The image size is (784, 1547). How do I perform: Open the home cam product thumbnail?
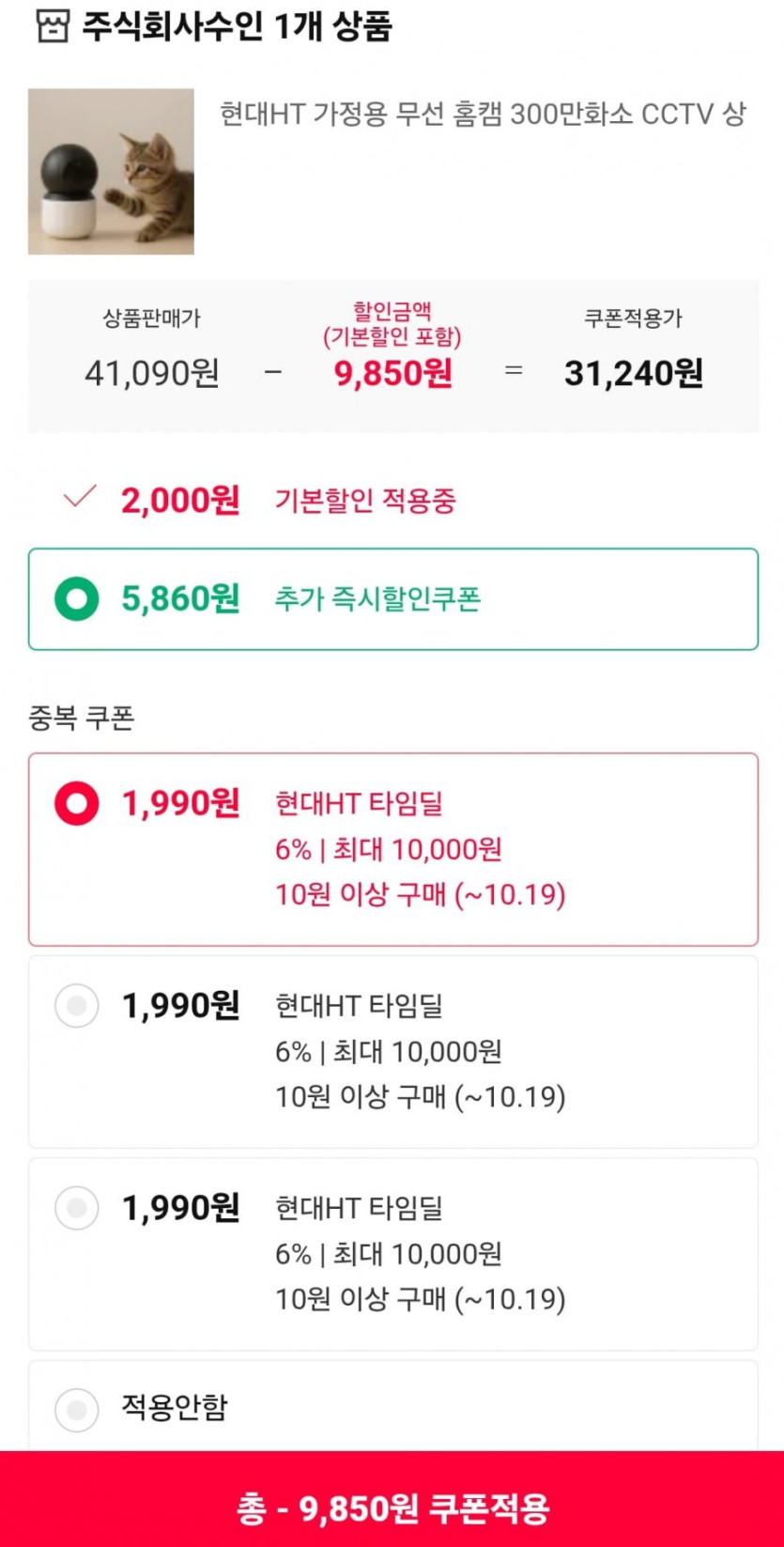(x=111, y=172)
